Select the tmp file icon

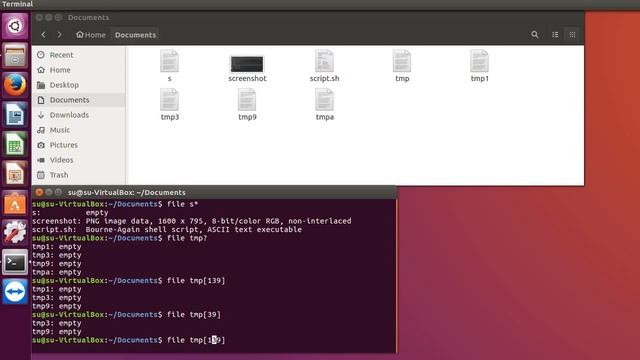[402, 65]
